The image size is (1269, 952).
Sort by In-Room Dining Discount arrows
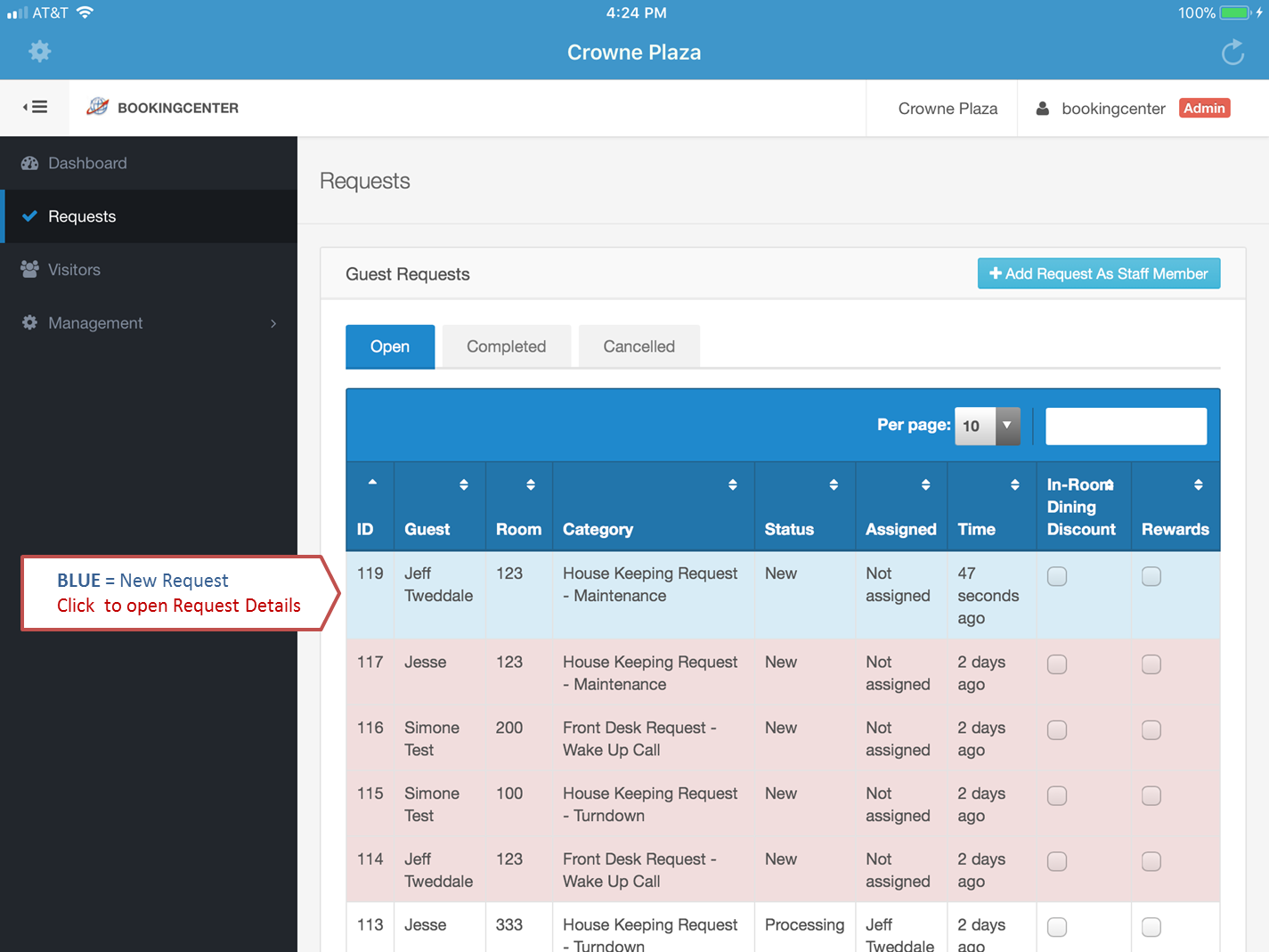click(x=1110, y=484)
